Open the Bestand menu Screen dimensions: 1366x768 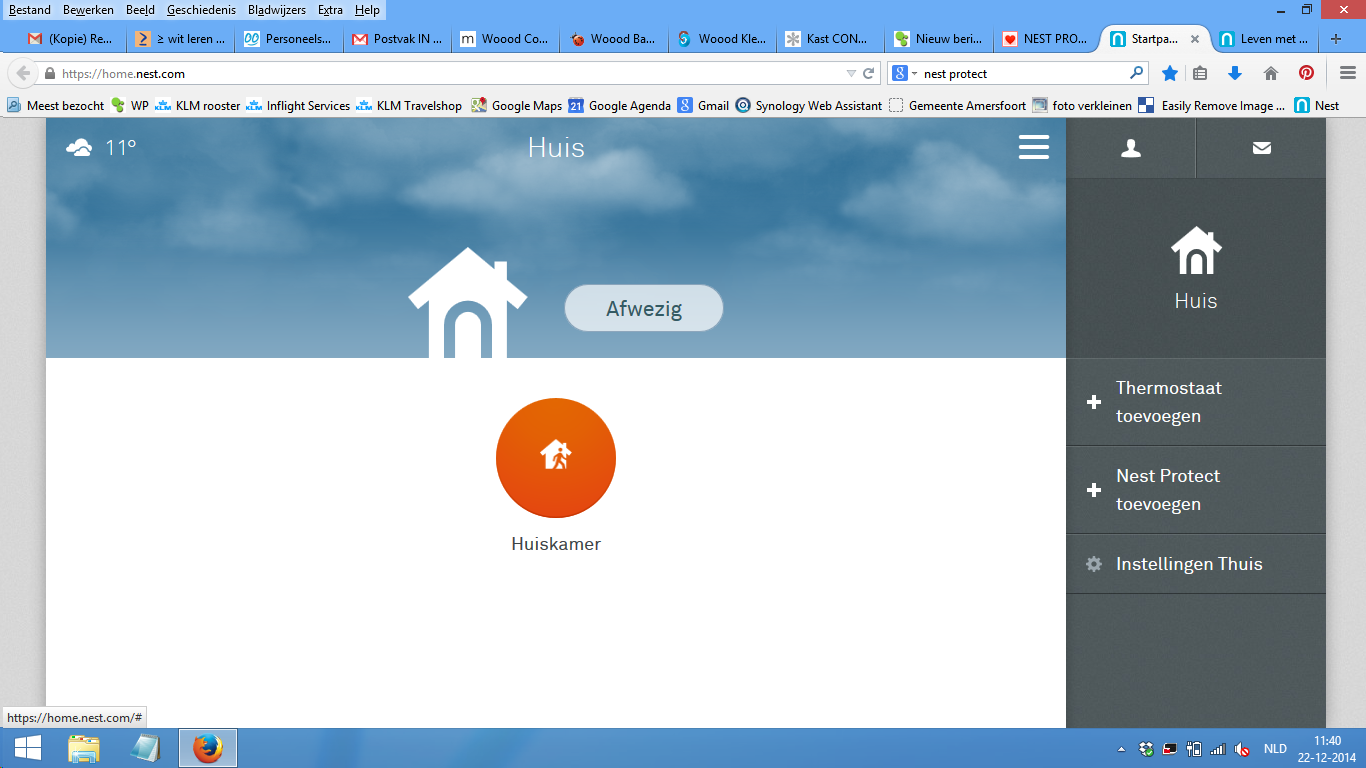(30, 10)
